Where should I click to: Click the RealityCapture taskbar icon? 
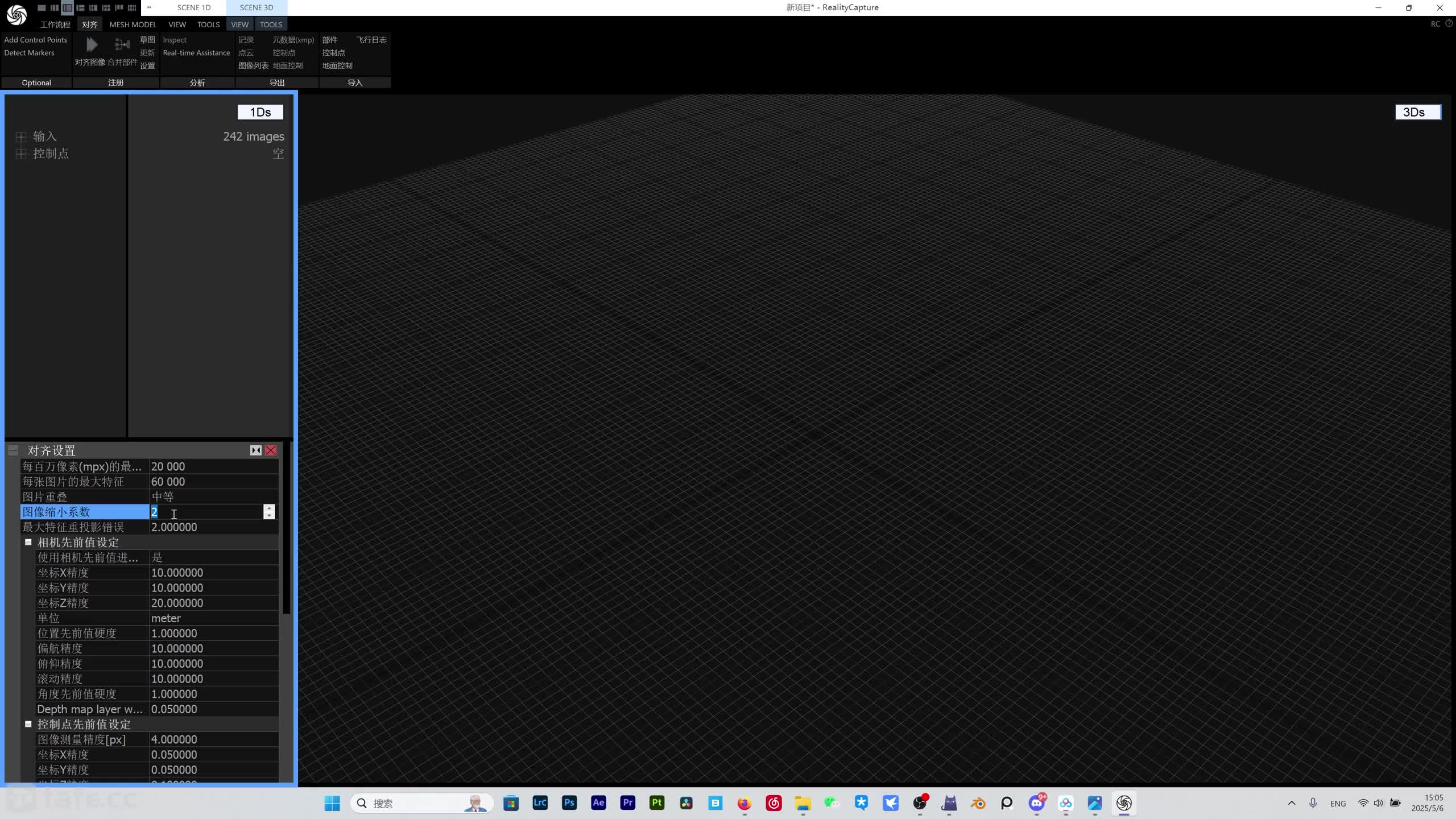(x=1124, y=803)
